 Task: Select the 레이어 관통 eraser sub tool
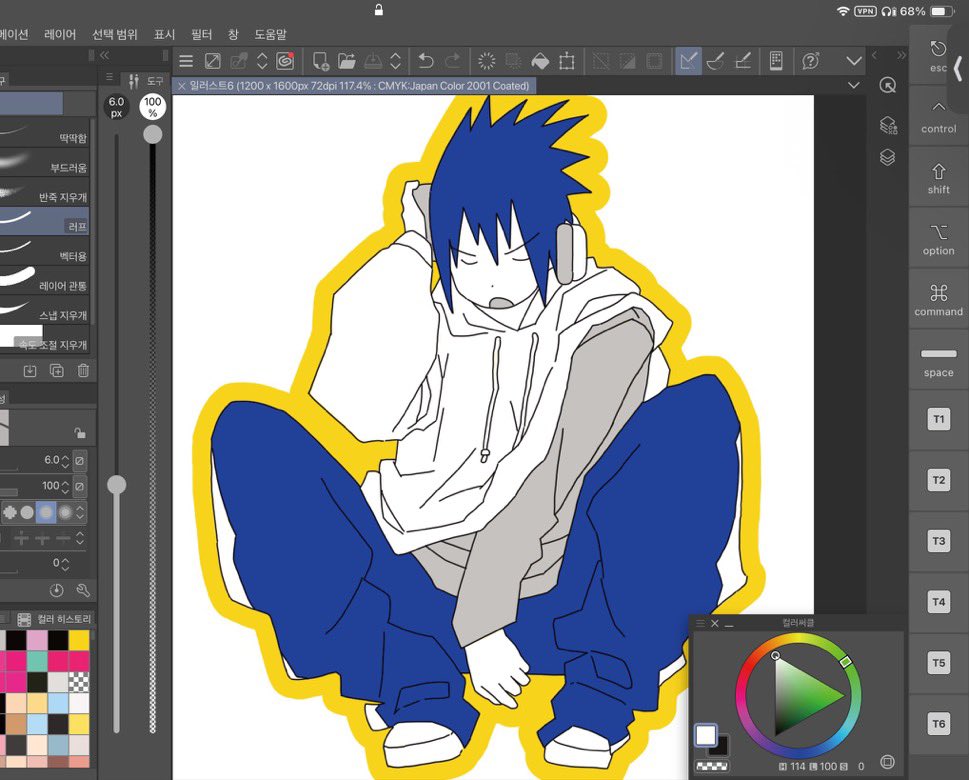click(x=44, y=281)
